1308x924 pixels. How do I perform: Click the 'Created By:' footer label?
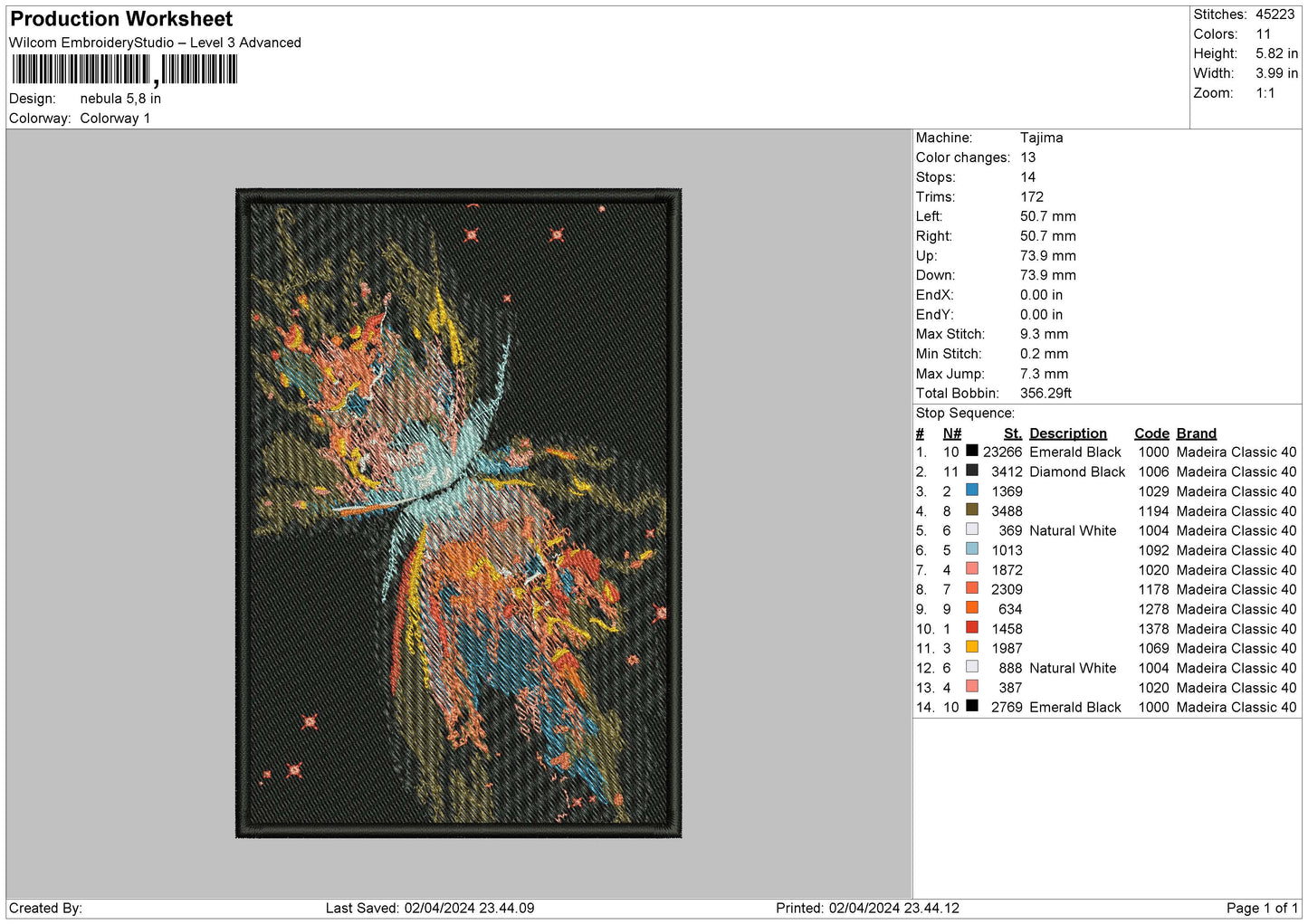click(x=45, y=908)
